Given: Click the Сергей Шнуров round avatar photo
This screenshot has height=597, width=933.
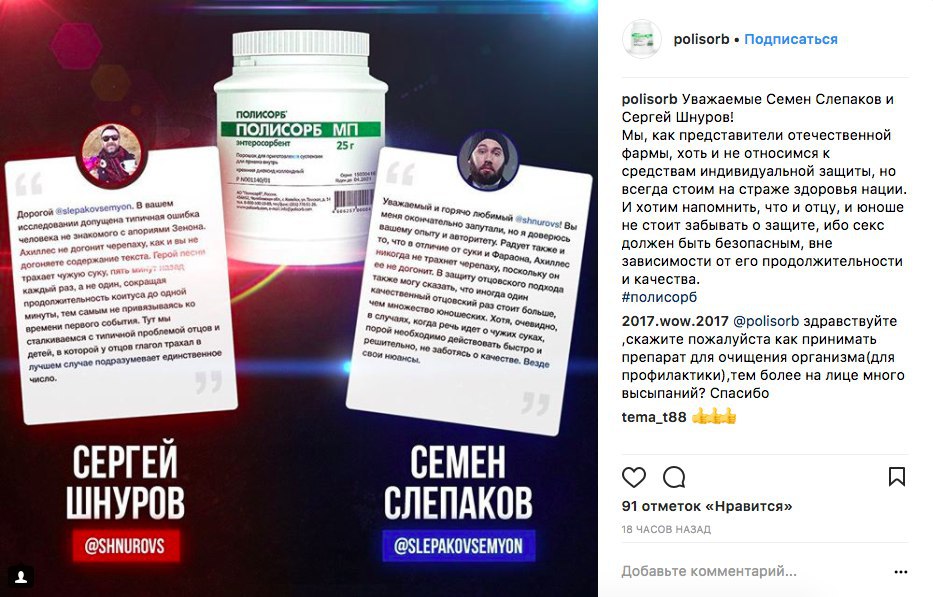Looking at the screenshot, I should (x=111, y=155).
